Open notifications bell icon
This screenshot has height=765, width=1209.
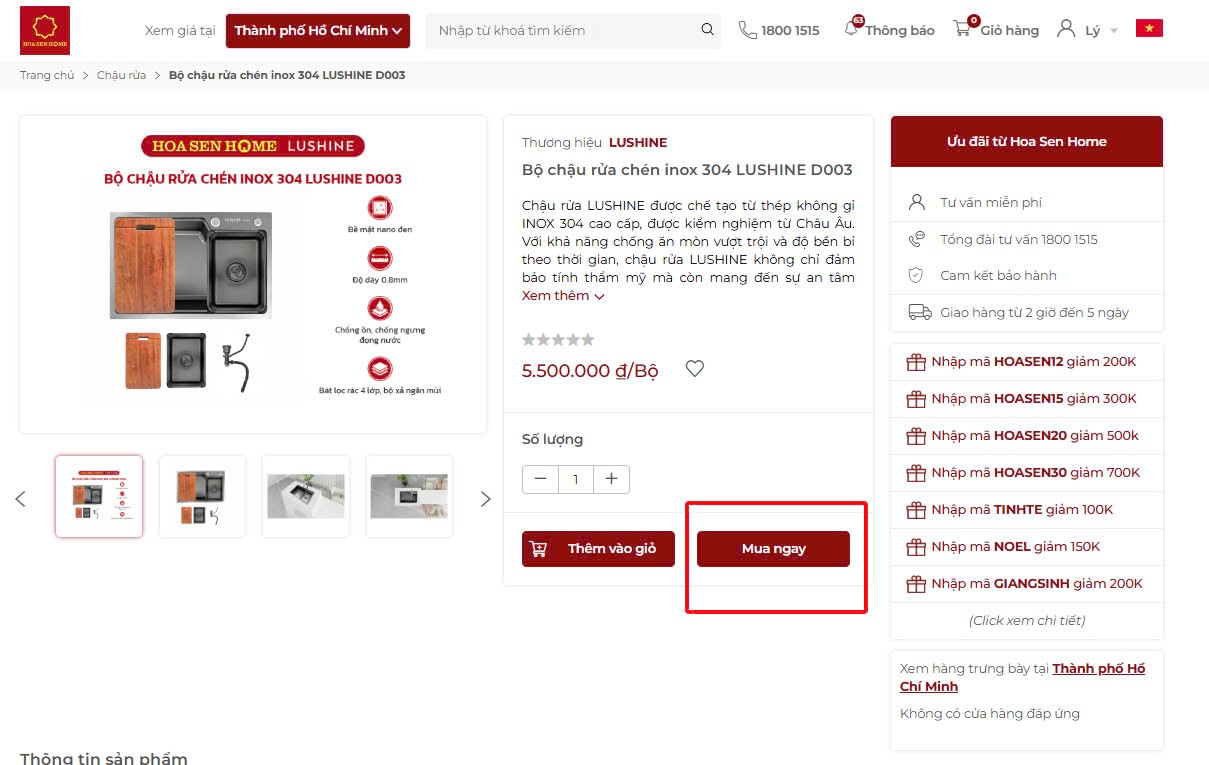tap(852, 28)
